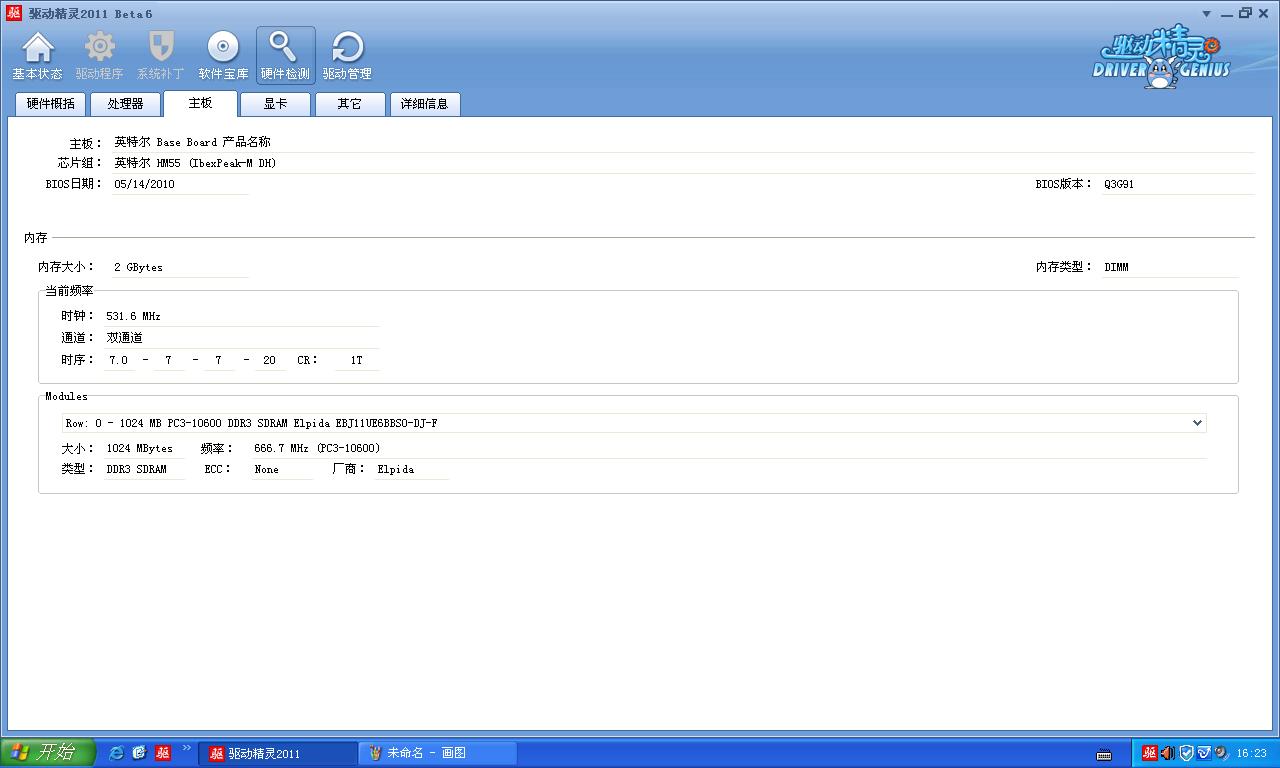
Task: Select the 硬件检测 magnifier icon
Action: point(285,56)
